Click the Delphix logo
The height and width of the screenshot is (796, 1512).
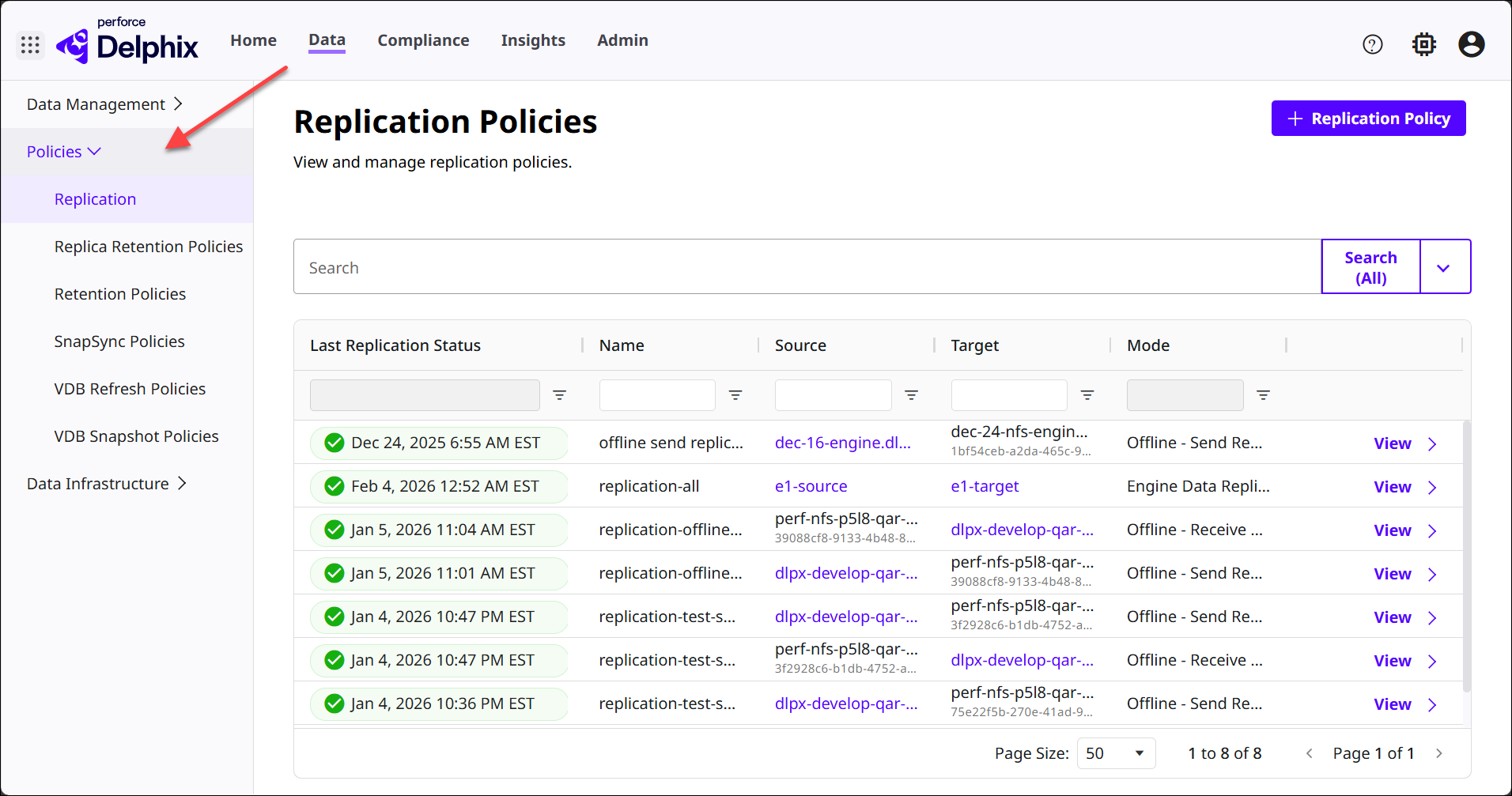click(128, 45)
